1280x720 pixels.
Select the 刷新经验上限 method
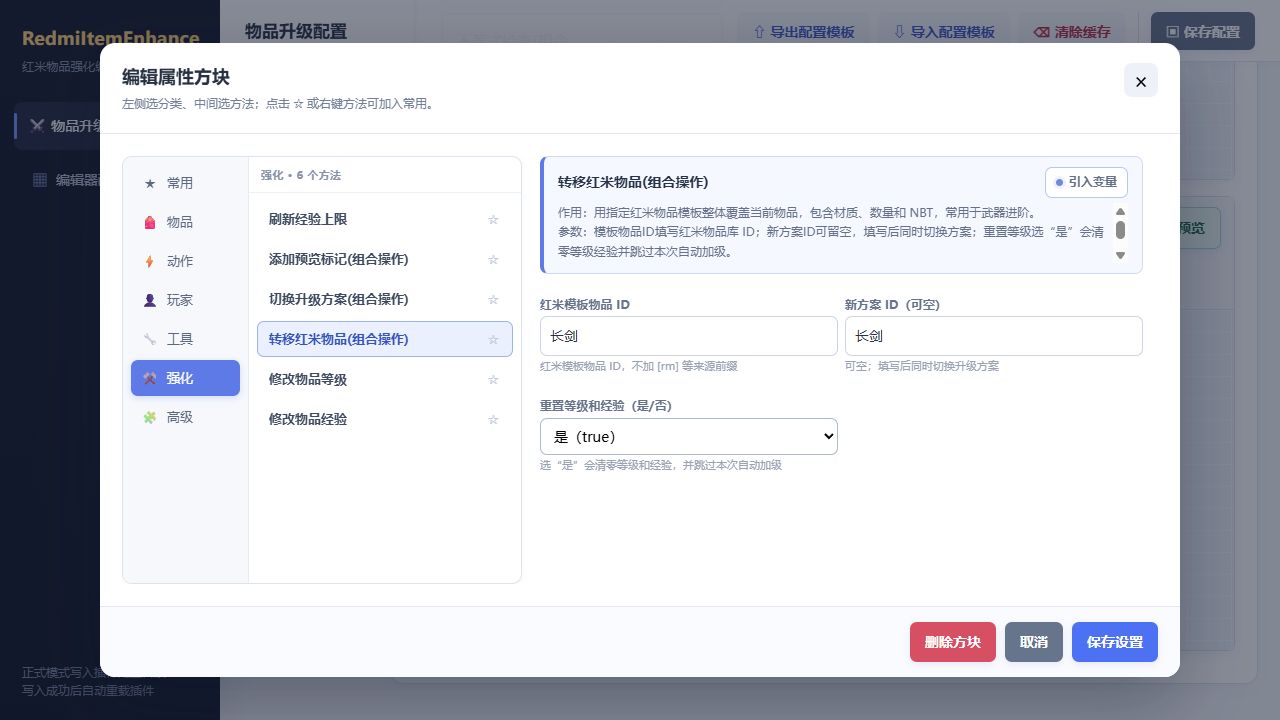click(385, 220)
